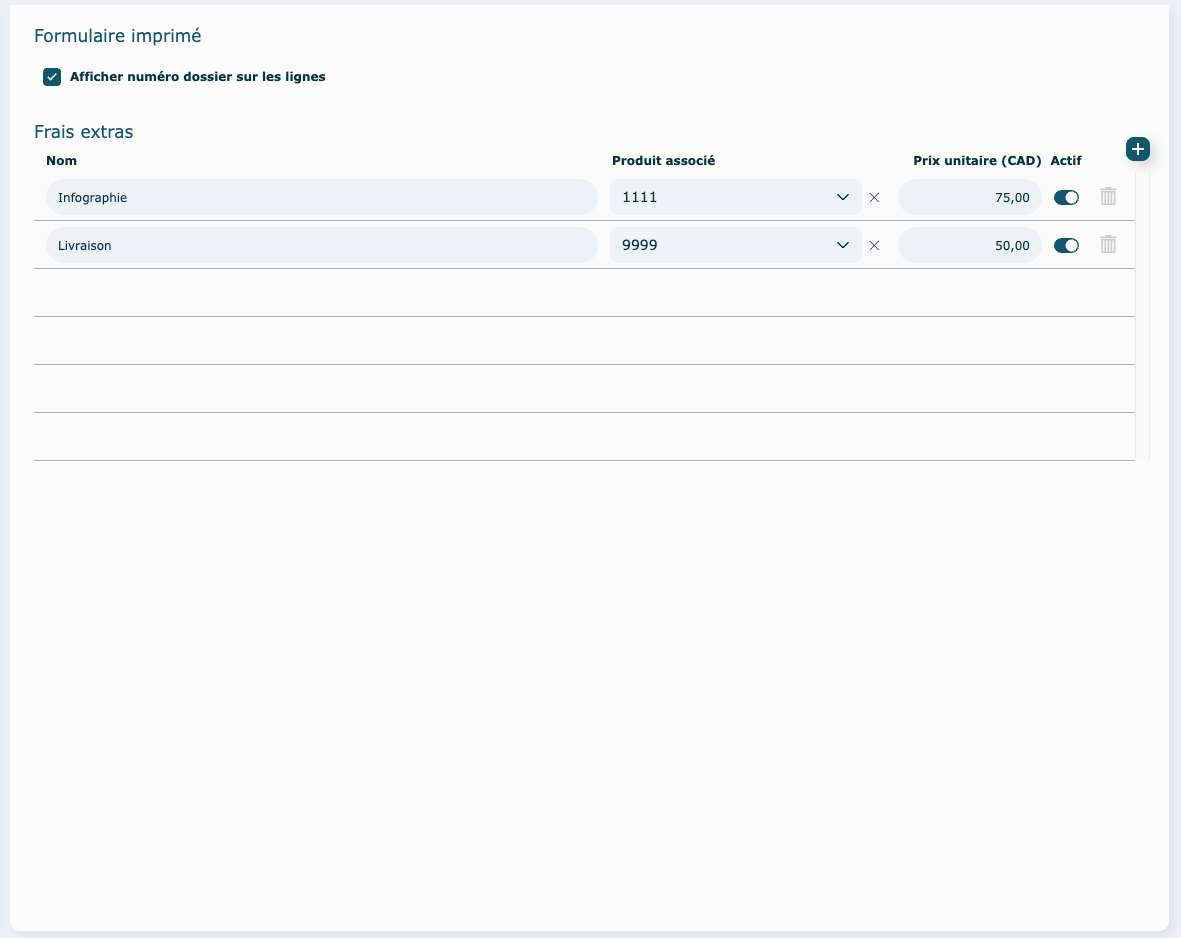Edit the Infographie name field
Viewport: 1181px width, 938px height.
(321, 198)
